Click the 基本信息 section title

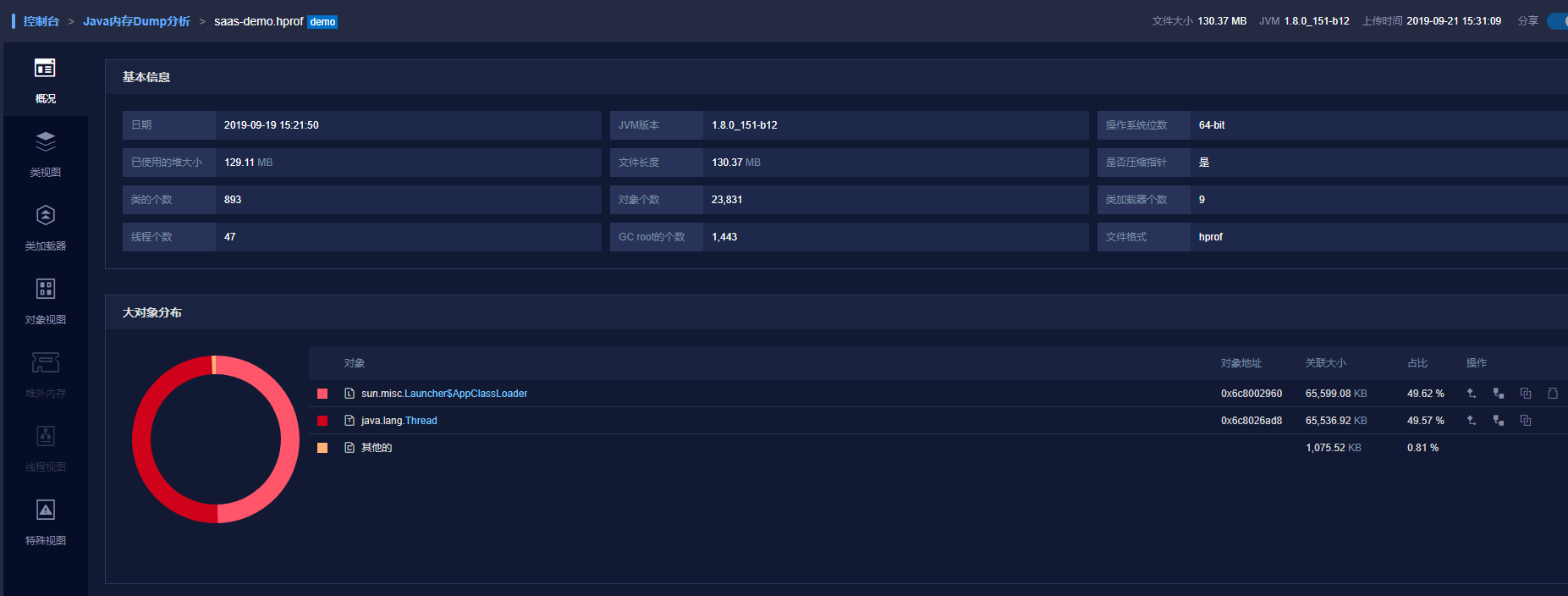pyautogui.click(x=146, y=77)
